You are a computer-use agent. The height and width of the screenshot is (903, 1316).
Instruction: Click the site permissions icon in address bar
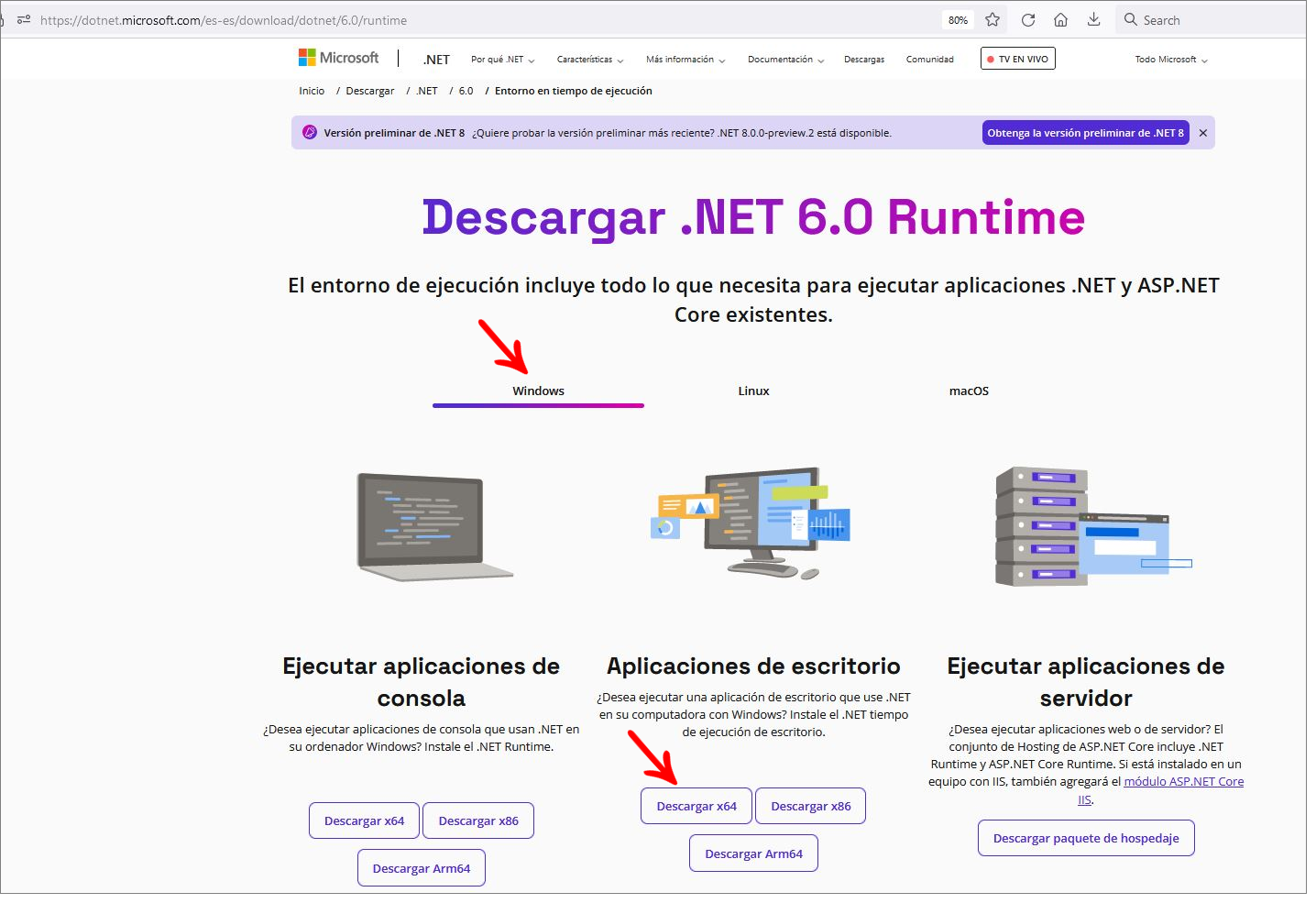point(24,19)
